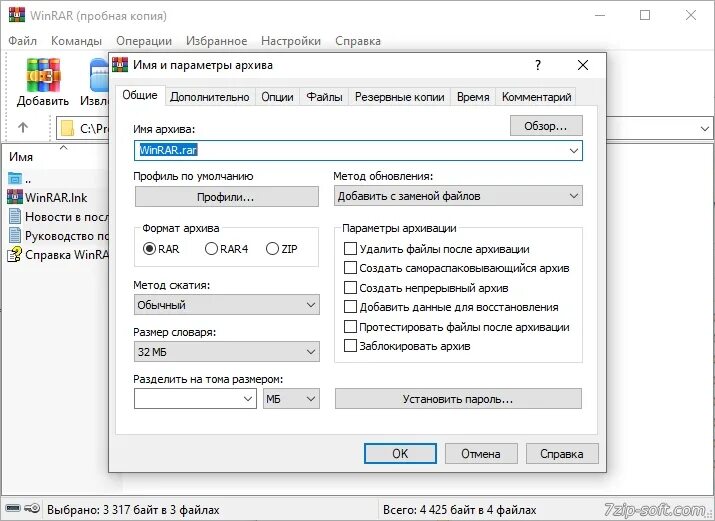Open Команды menu
This screenshot has width=715, height=521.
click(x=76, y=41)
